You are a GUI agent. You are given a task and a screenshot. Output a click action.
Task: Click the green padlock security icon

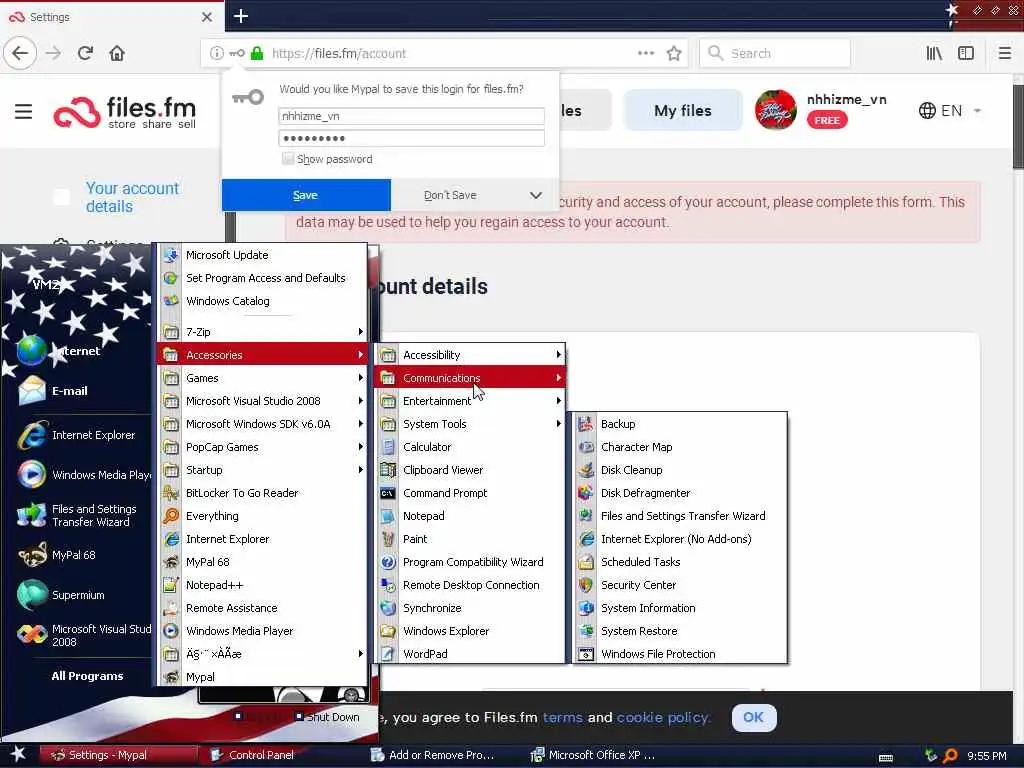point(257,53)
